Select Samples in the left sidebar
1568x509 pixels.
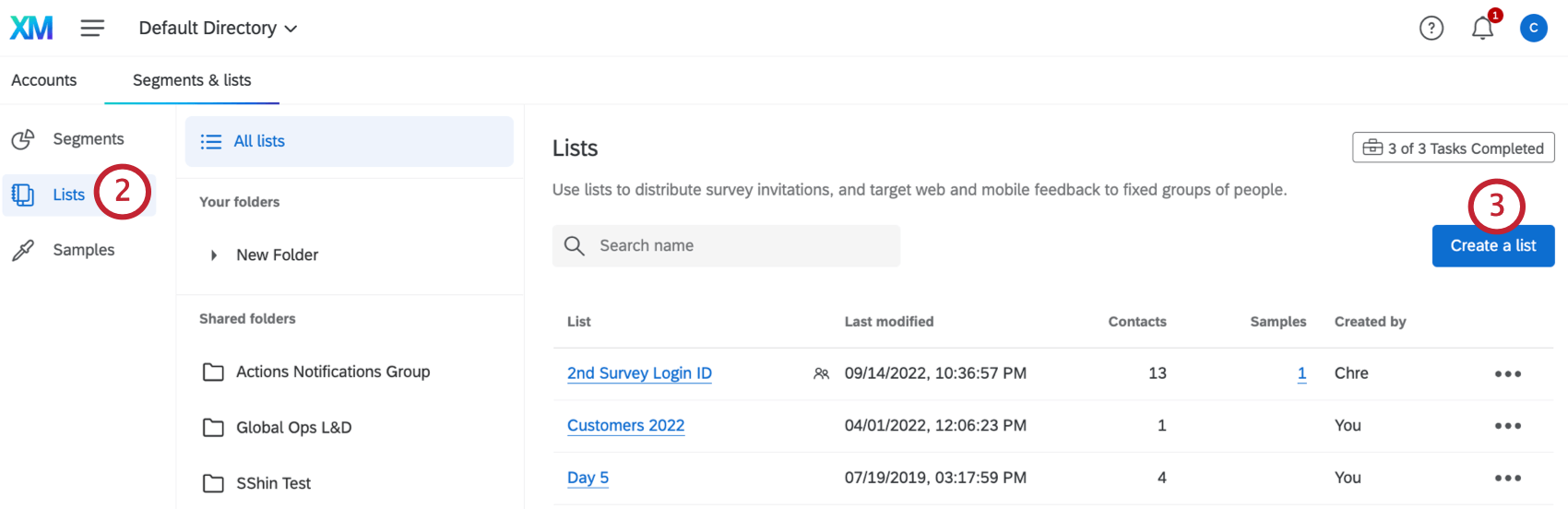[83, 250]
